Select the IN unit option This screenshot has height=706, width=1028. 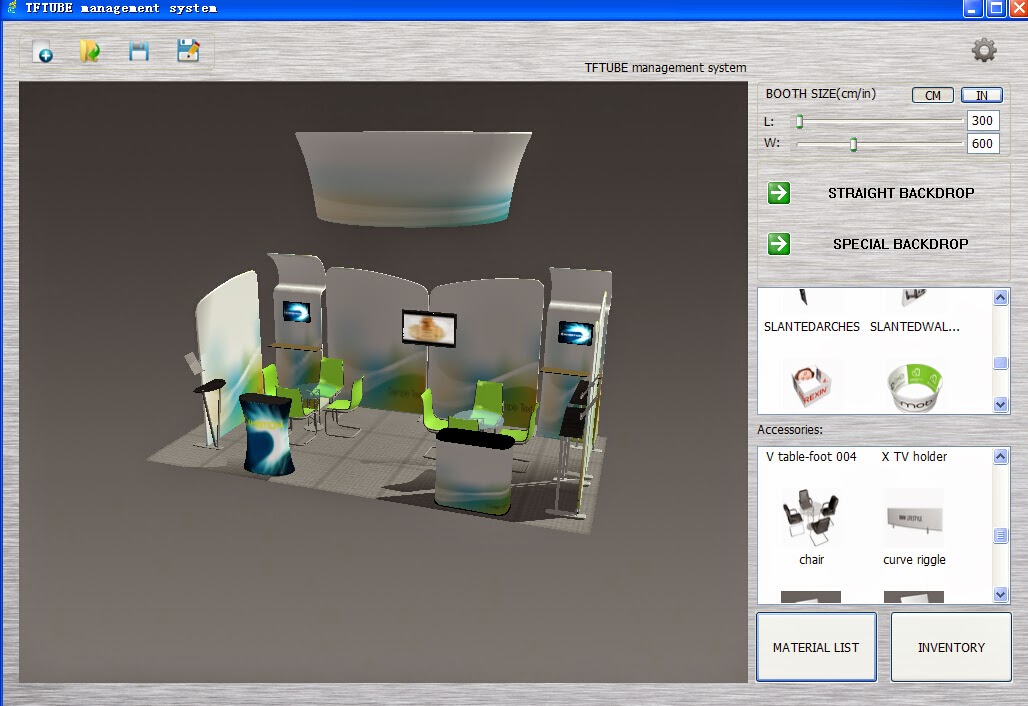click(981, 95)
